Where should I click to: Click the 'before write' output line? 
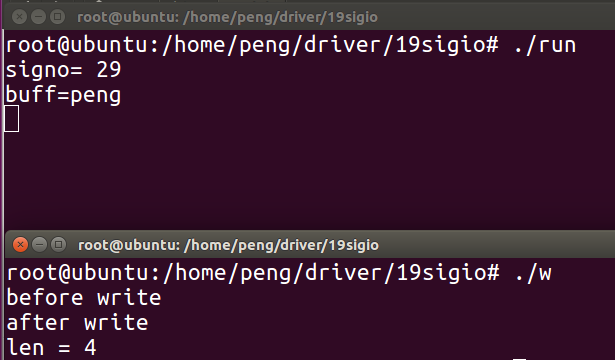point(84,298)
